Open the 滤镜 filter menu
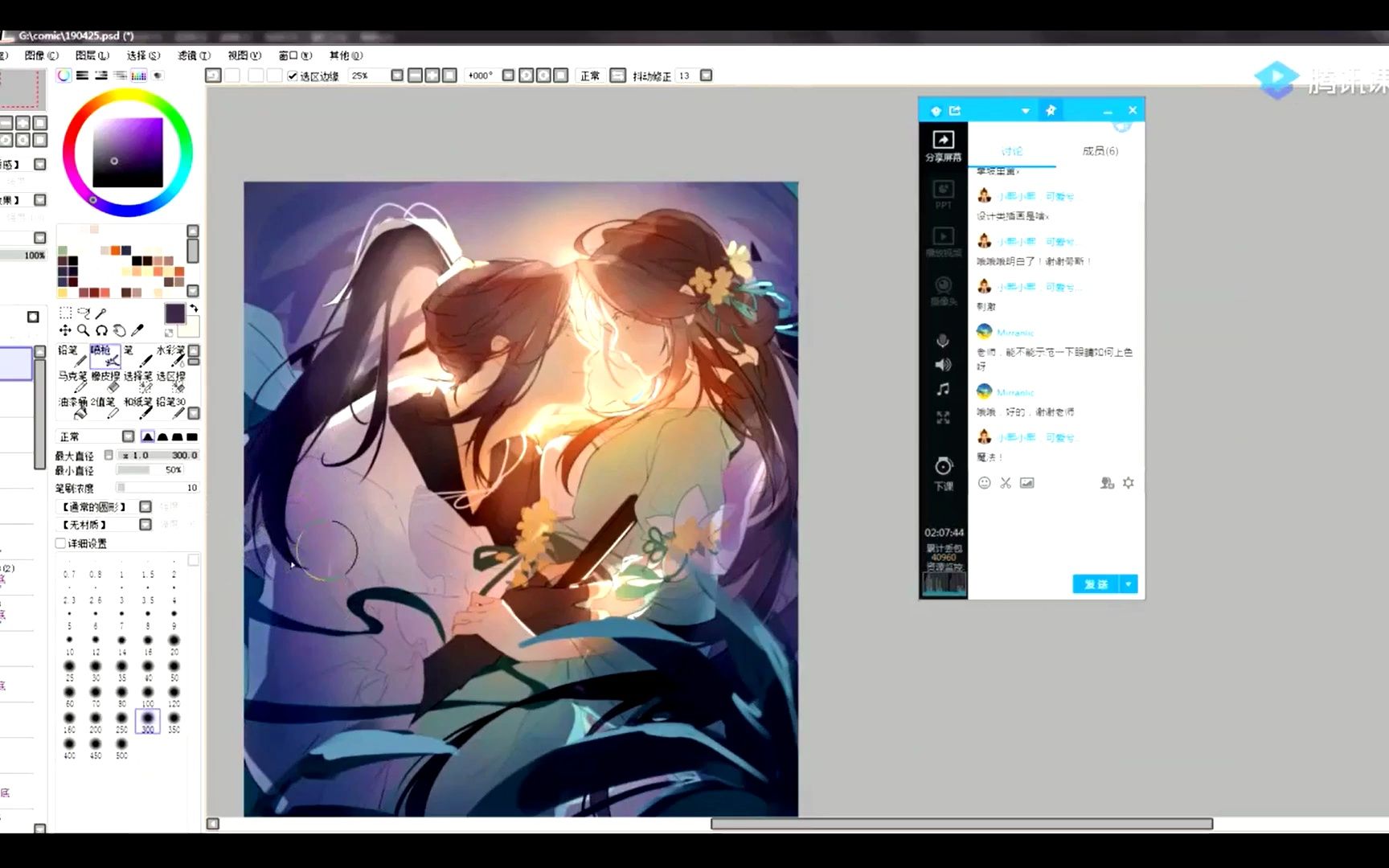 coord(194,55)
